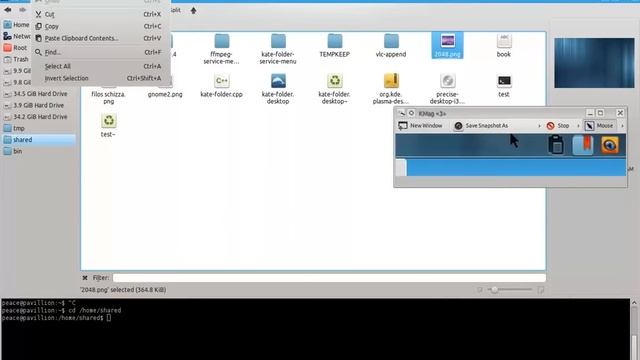Click in the terminal panel

[315, 329]
